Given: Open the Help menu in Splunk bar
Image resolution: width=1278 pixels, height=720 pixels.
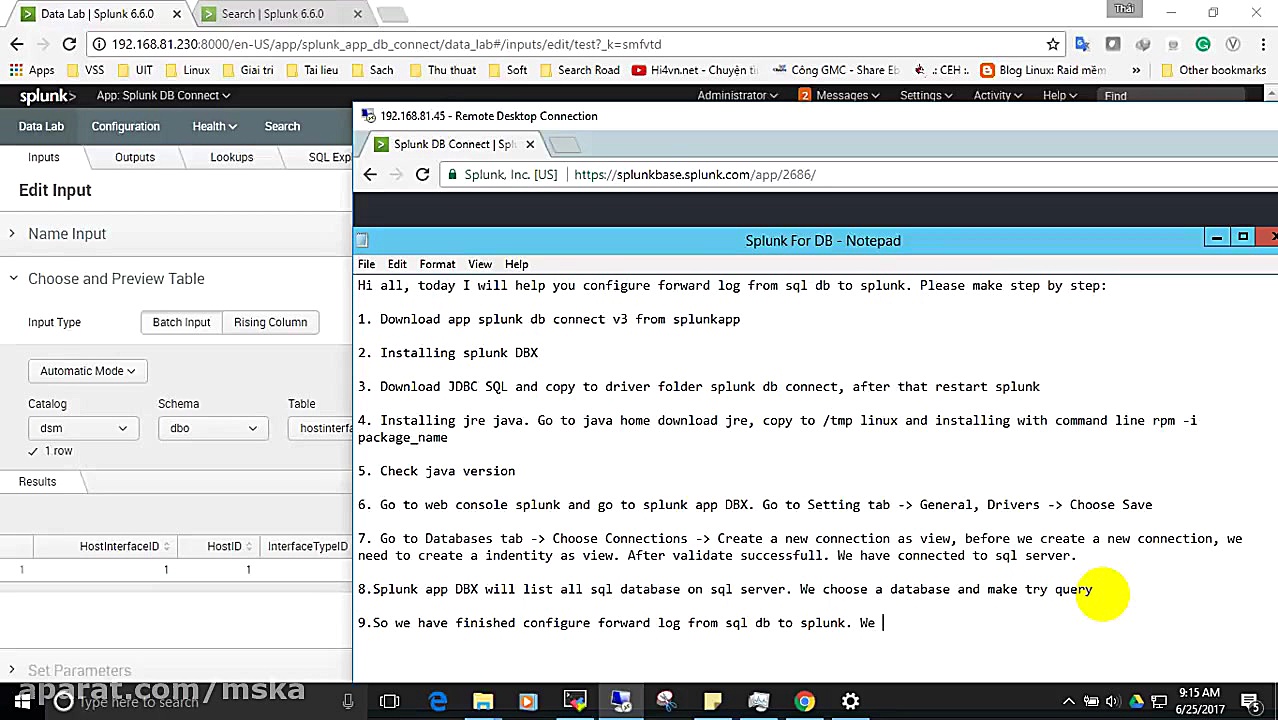Looking at the screenshot, I should tap(1060, 95).
